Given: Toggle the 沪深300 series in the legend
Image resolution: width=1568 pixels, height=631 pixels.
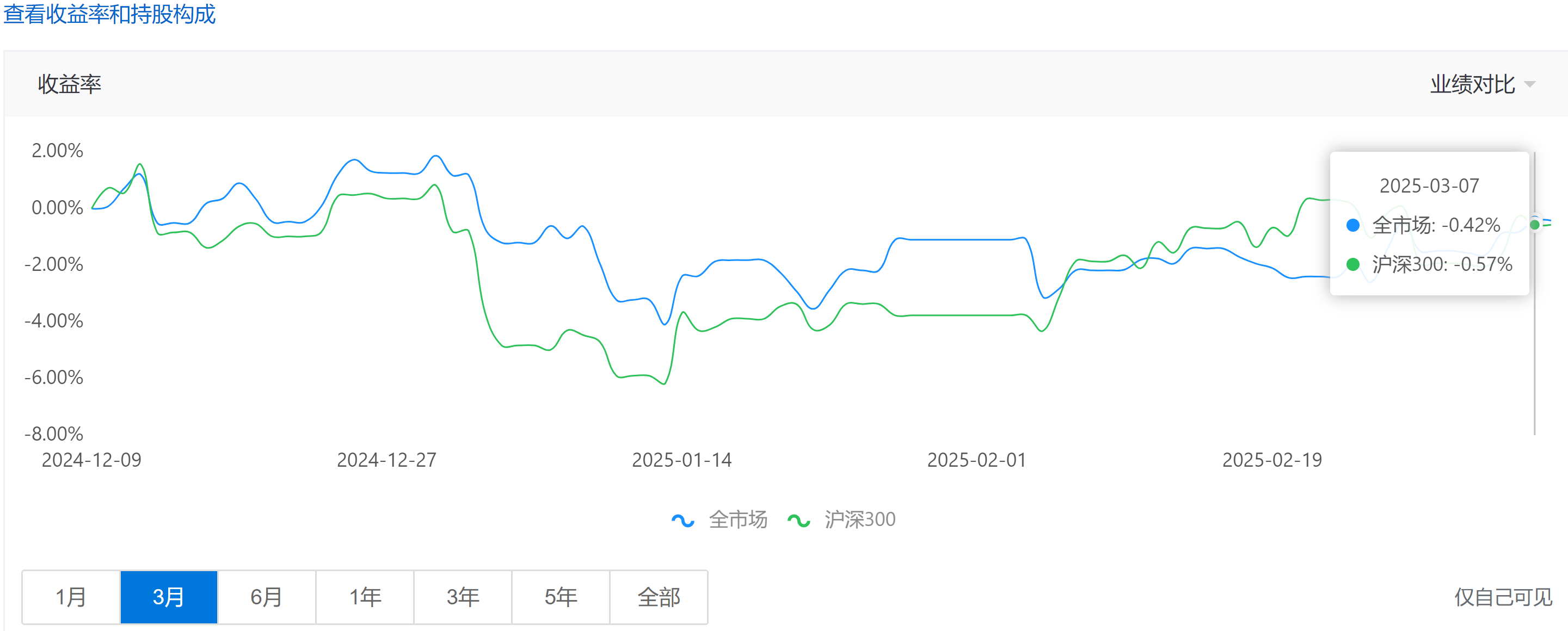Looking at the screenshot, I should (859, 519).
